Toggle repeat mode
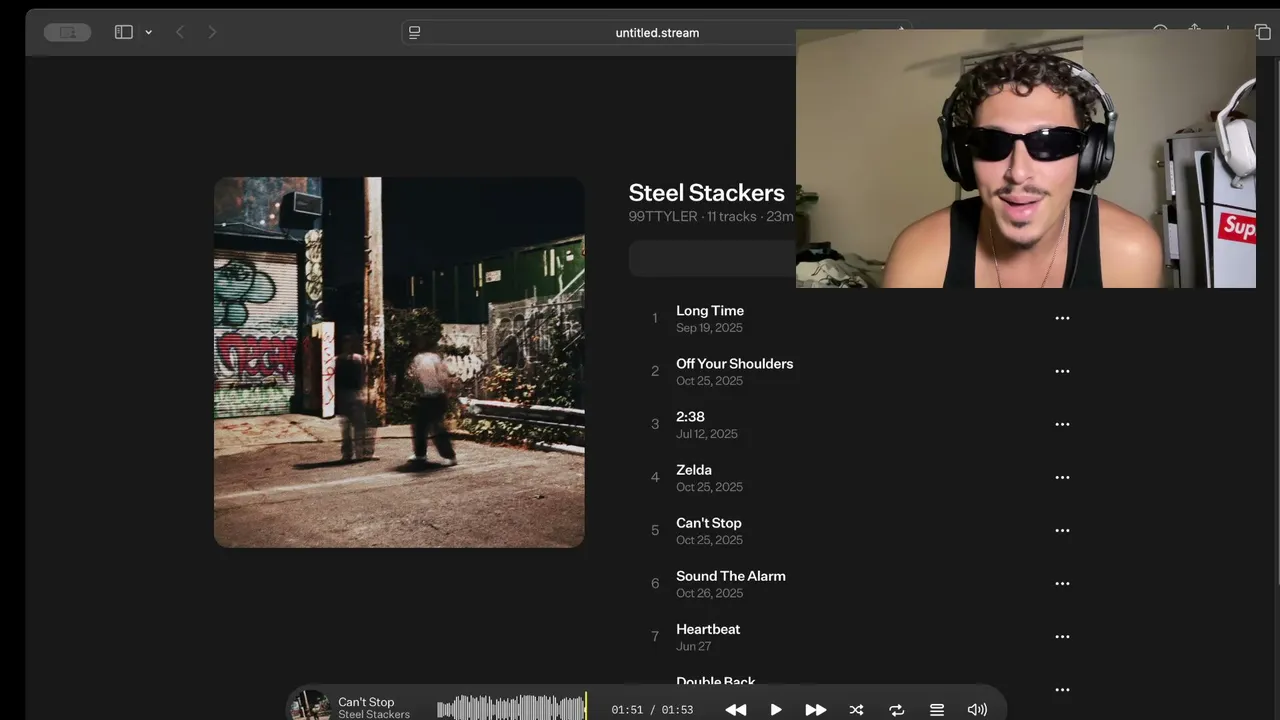The width and height of the screenshot is (1280, 720). coord(896,710)
